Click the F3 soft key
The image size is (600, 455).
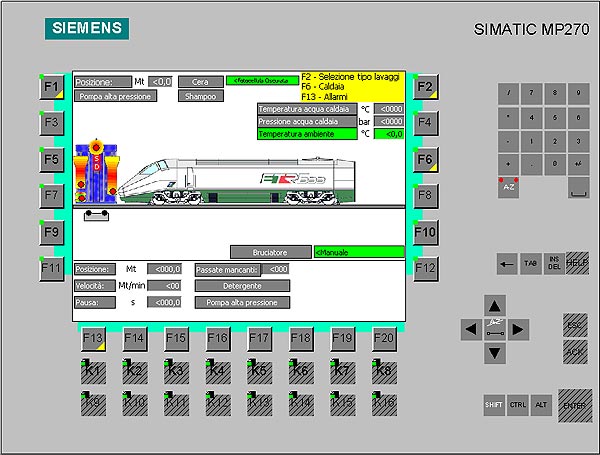click(x=52, y=123)
